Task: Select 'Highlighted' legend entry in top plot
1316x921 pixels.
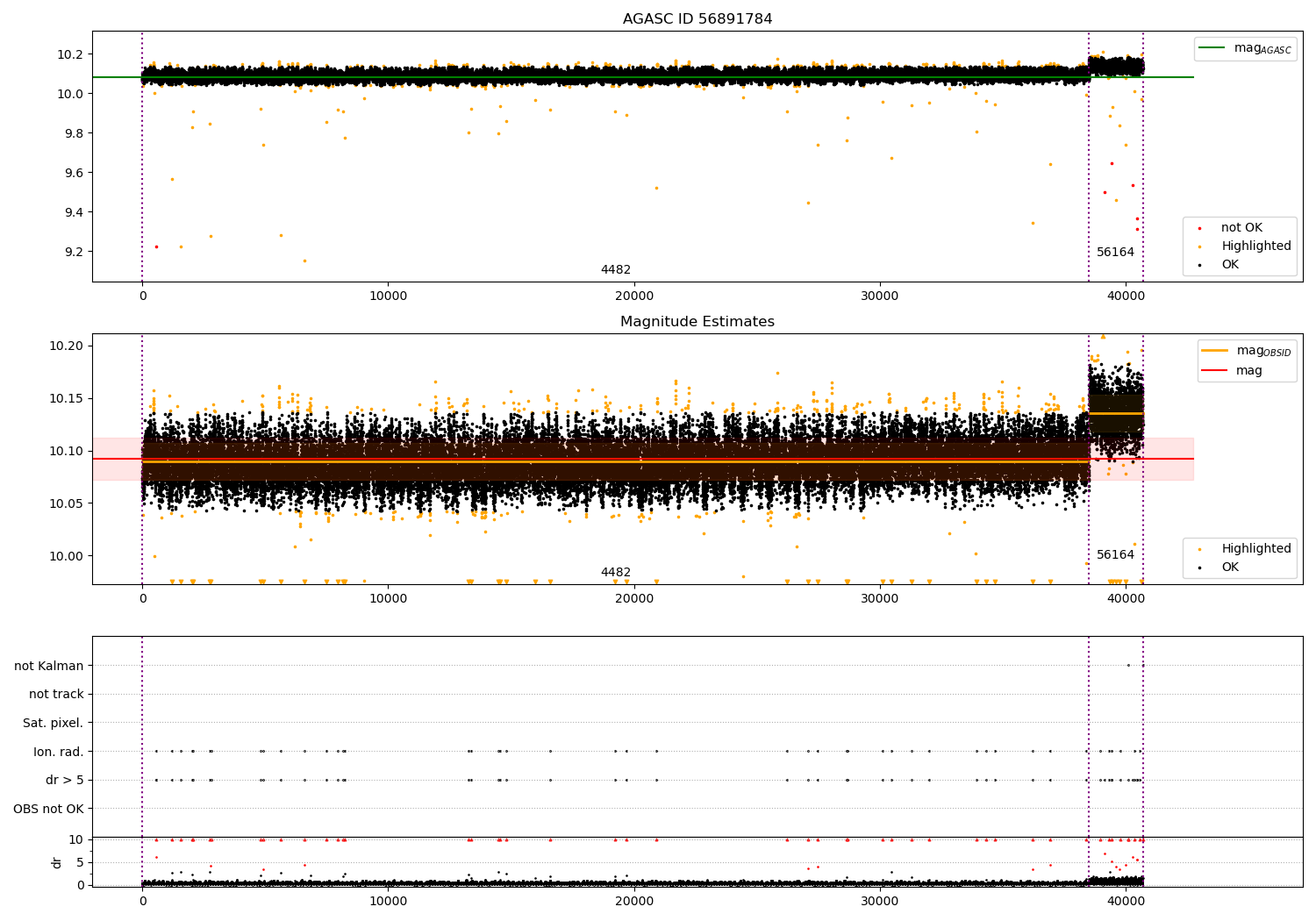Action: [1255, 246]
